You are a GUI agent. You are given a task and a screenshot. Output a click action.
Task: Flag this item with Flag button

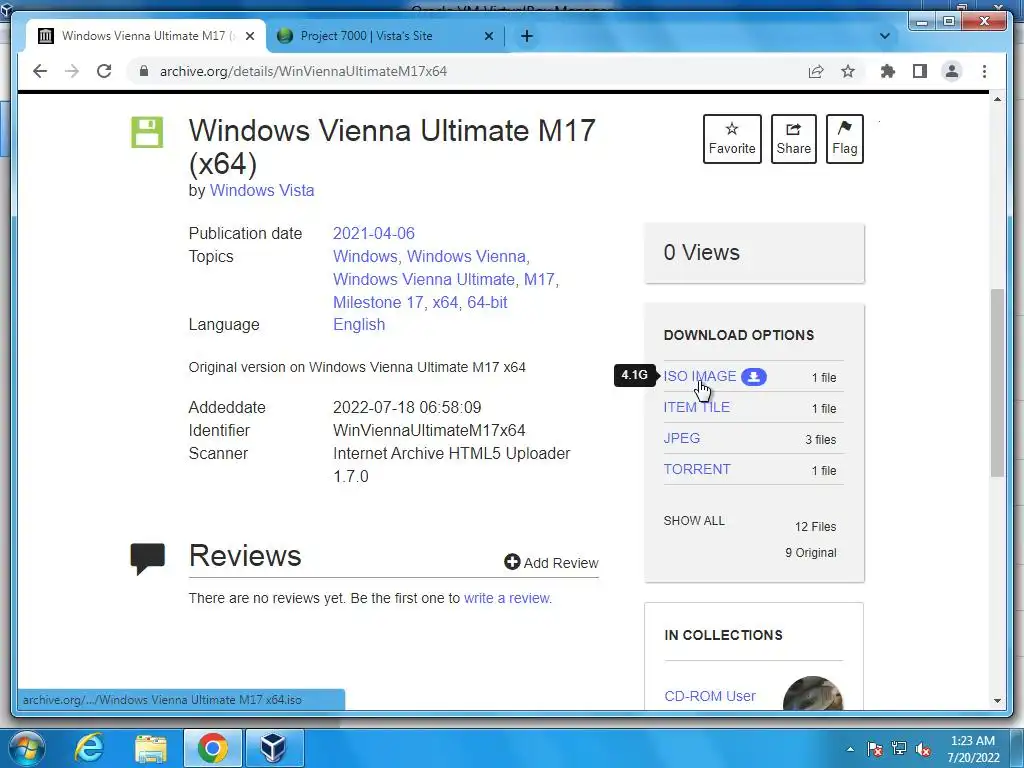pyautogui.click(x=844, y=138)
